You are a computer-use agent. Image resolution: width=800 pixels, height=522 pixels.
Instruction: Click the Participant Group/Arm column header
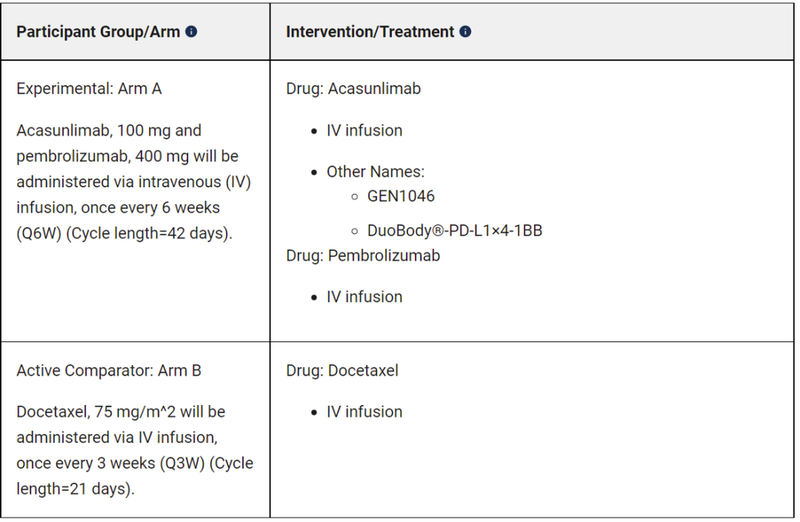(x=98, y=31)
